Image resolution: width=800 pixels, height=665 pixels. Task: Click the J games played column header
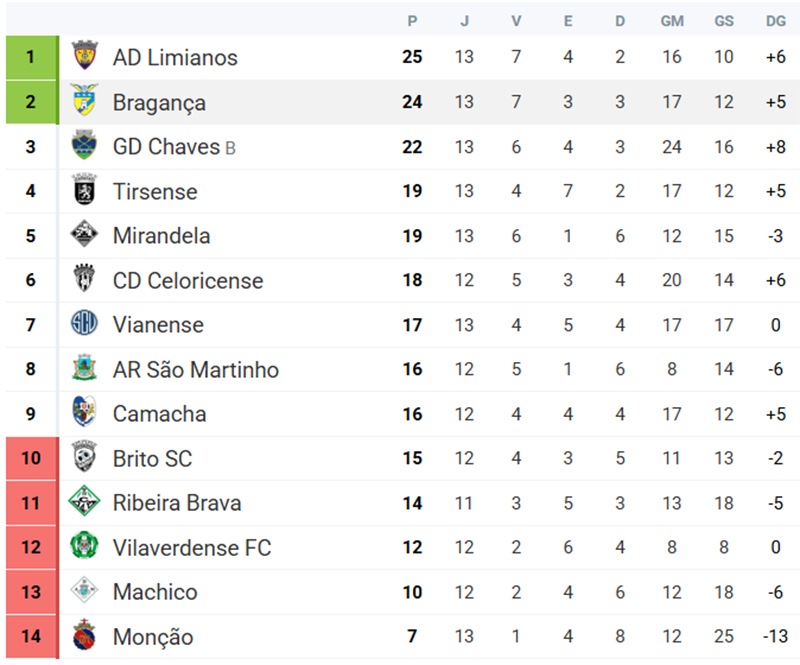point(464,21)
